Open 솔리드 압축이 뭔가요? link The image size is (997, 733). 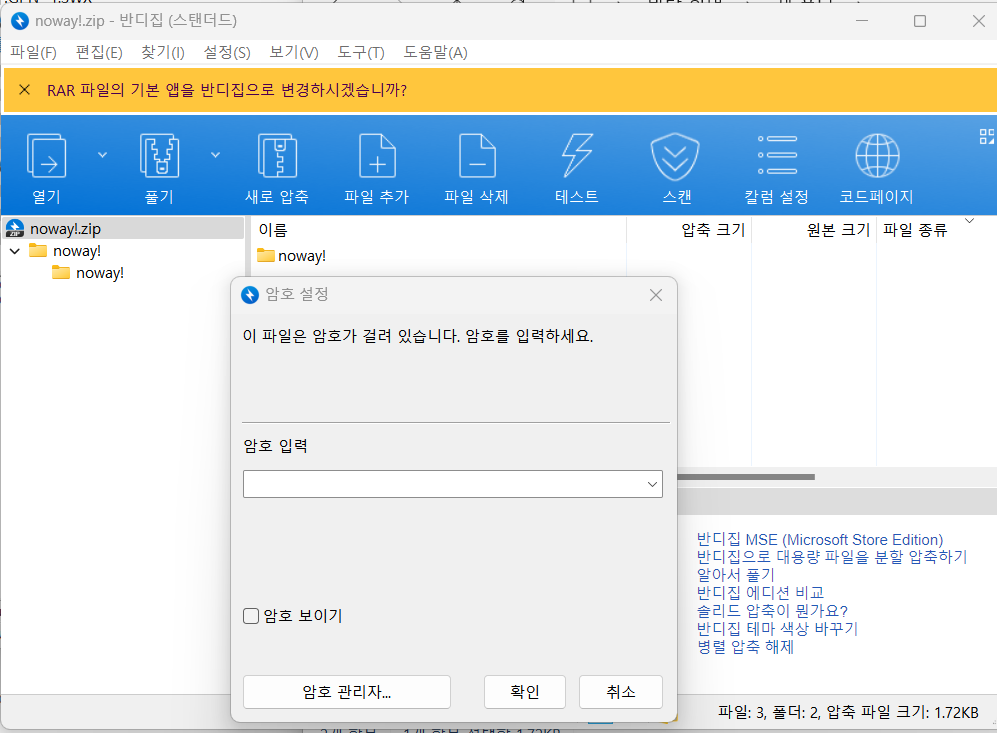(x=773, y=611)
